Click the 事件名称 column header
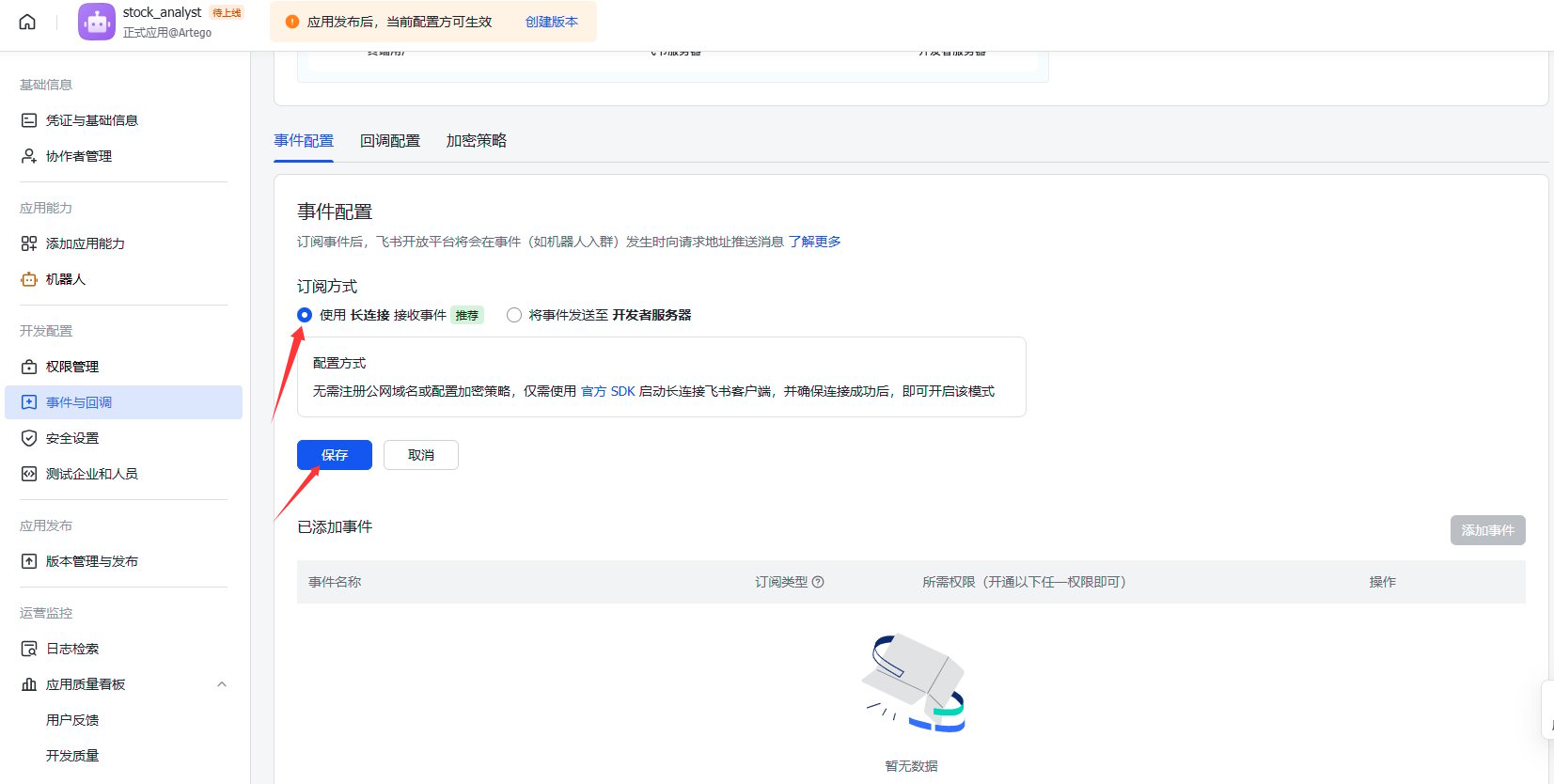This screenshot has height=784, width=1554. (x=335, y=582)
